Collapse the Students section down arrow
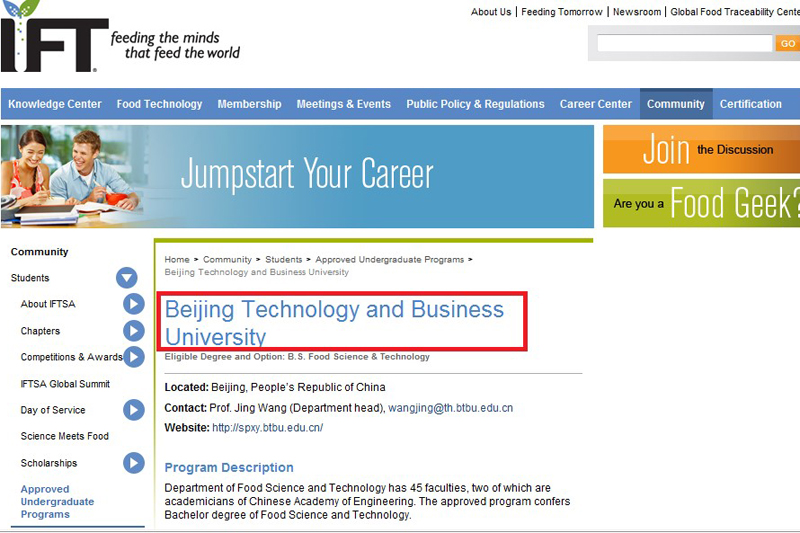The height and width of the screenshot is (533, 800). [x=126, y=278]
